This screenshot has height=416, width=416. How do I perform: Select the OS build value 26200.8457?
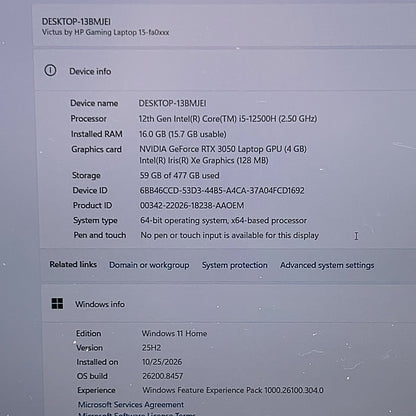163,376
